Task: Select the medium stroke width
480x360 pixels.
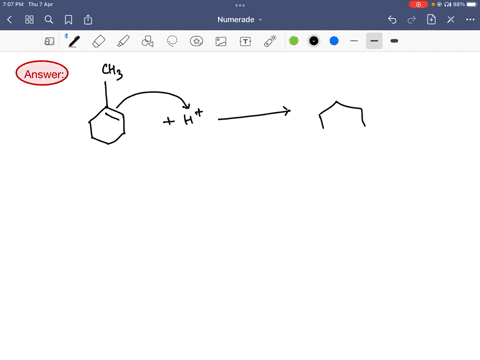Action: pos(374,41)
